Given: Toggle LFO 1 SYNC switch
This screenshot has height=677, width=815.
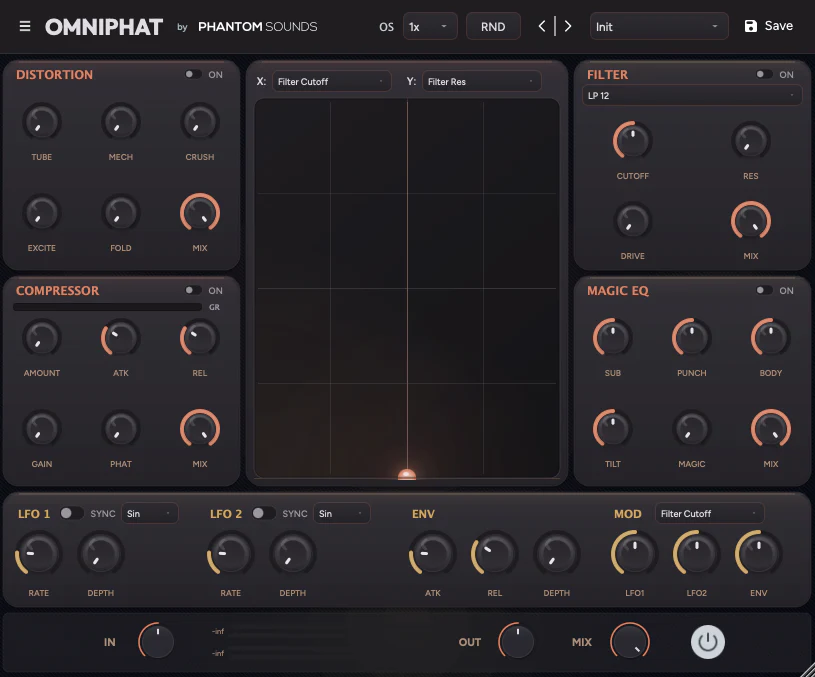Looking at the screenshot, I should coord(71,513).
